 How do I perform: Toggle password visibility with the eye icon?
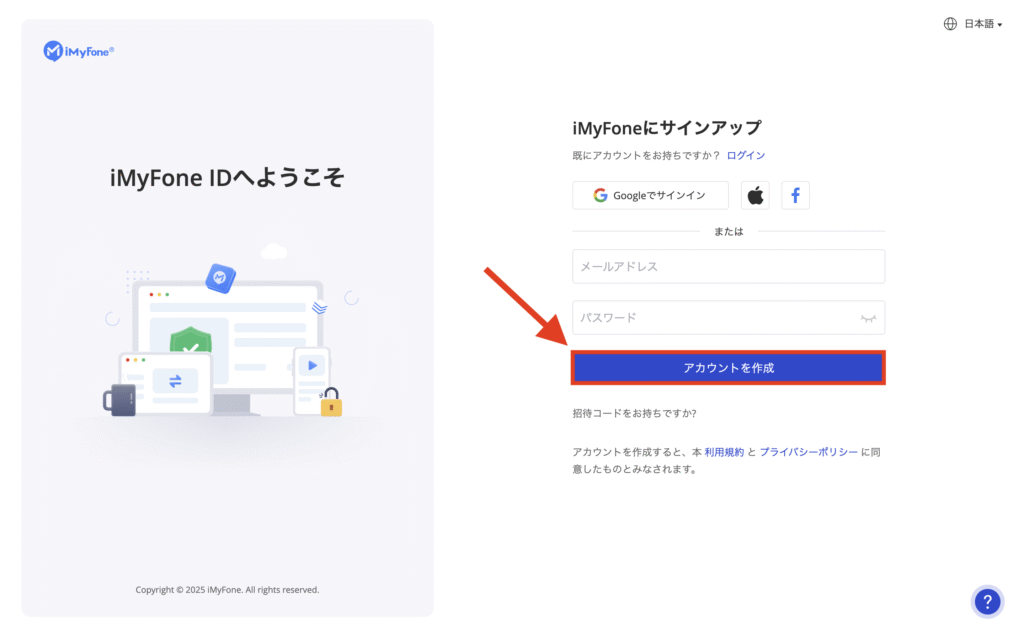point(868,318)
